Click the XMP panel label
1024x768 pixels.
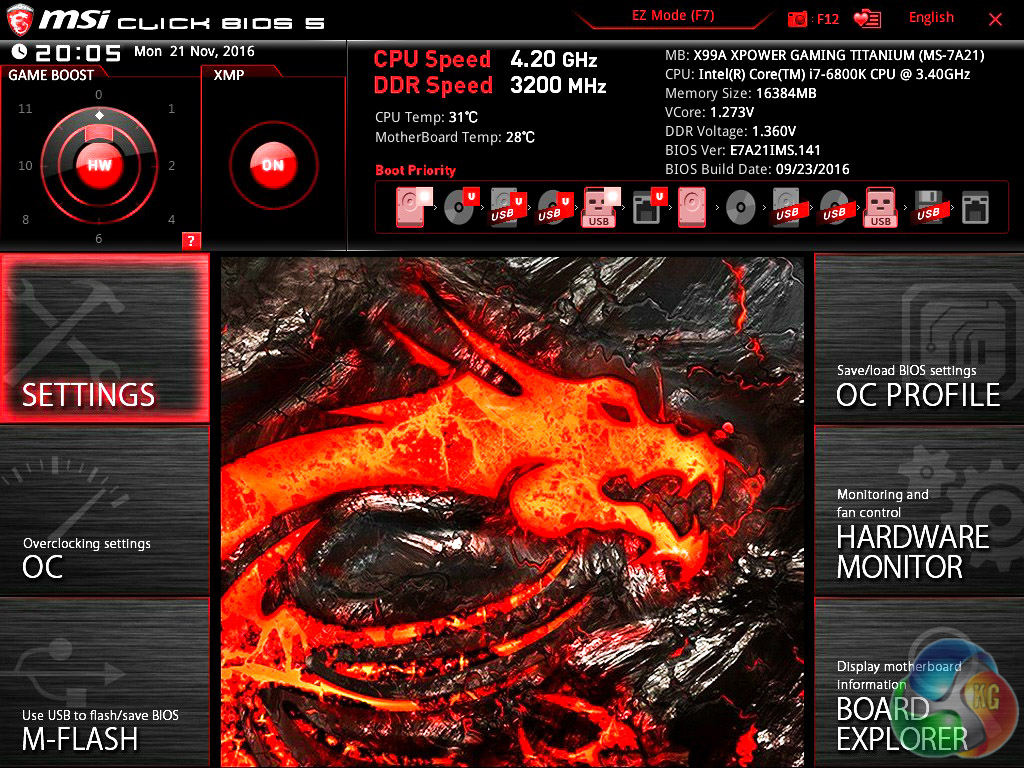click(229, 75)
